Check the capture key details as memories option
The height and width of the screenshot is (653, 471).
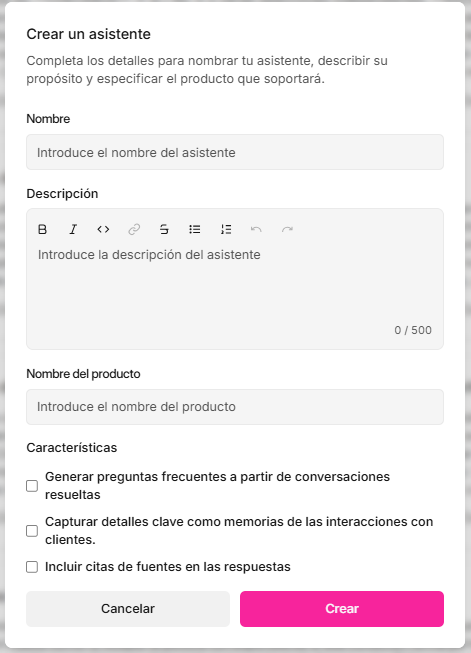click(x=32, y=531)
